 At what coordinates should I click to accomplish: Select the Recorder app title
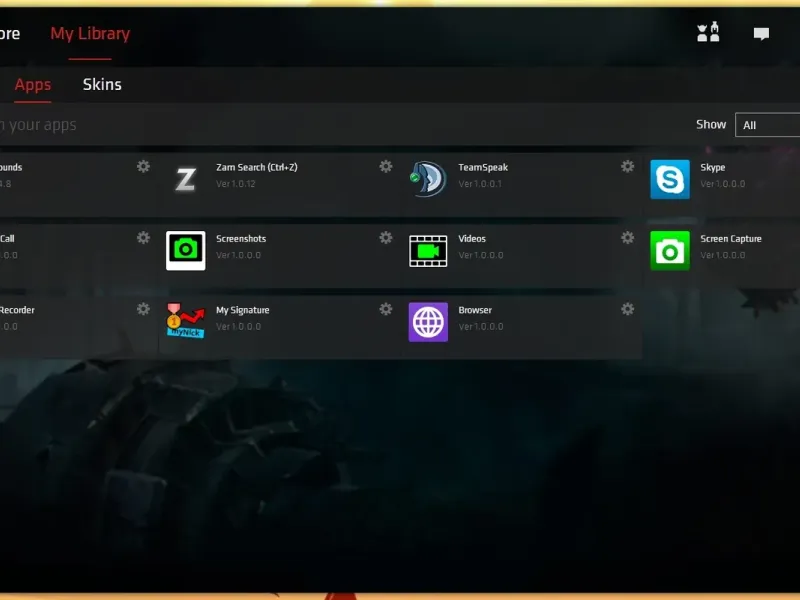(x=17, y=310)
